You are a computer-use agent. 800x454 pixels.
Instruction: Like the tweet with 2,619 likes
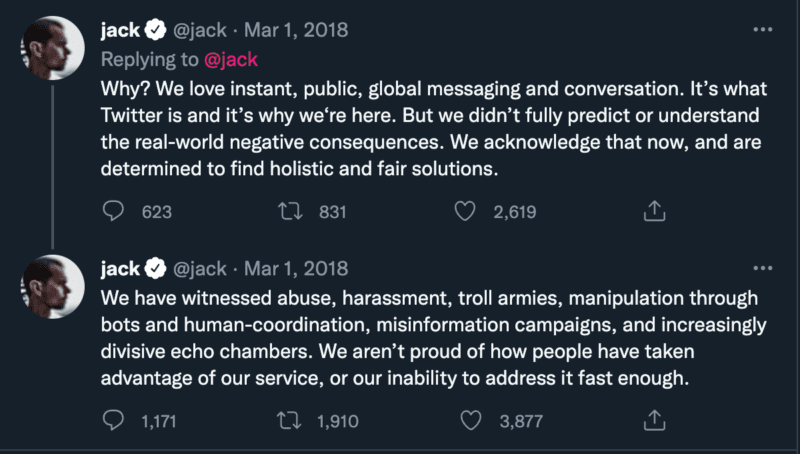point(464,211)
